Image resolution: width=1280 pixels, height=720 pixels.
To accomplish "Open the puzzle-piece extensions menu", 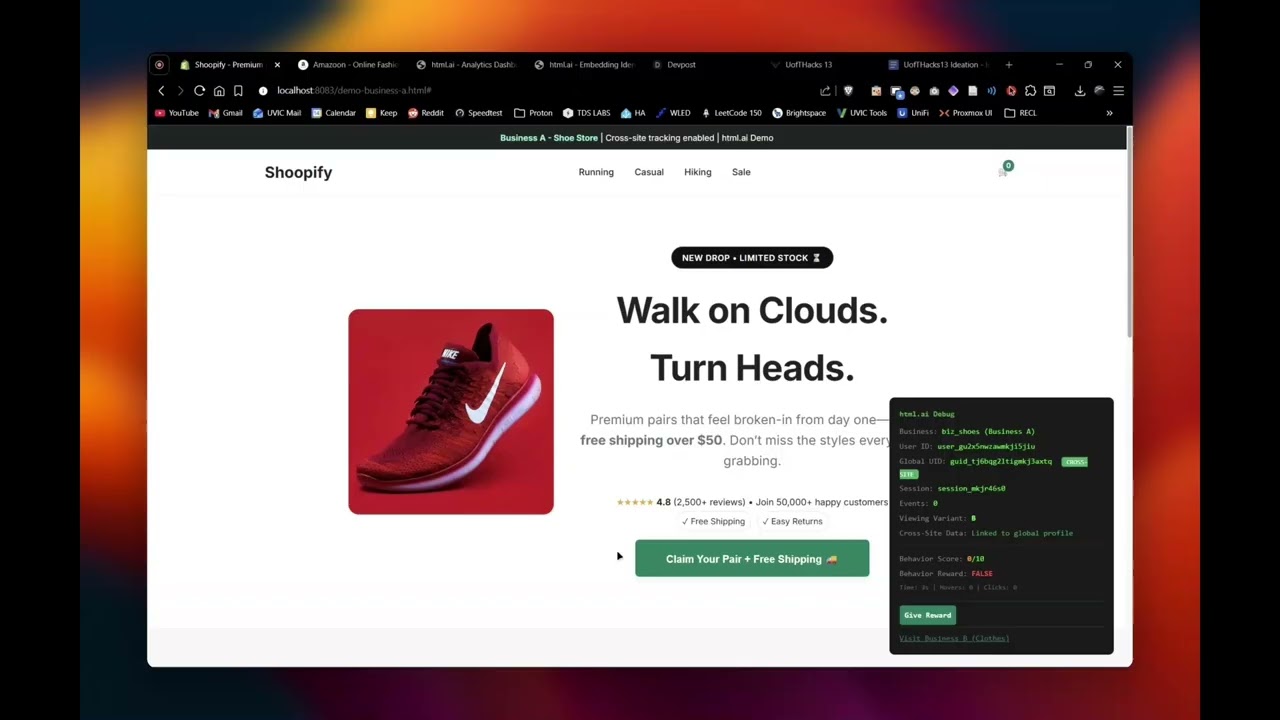I will coord(1030,91).
